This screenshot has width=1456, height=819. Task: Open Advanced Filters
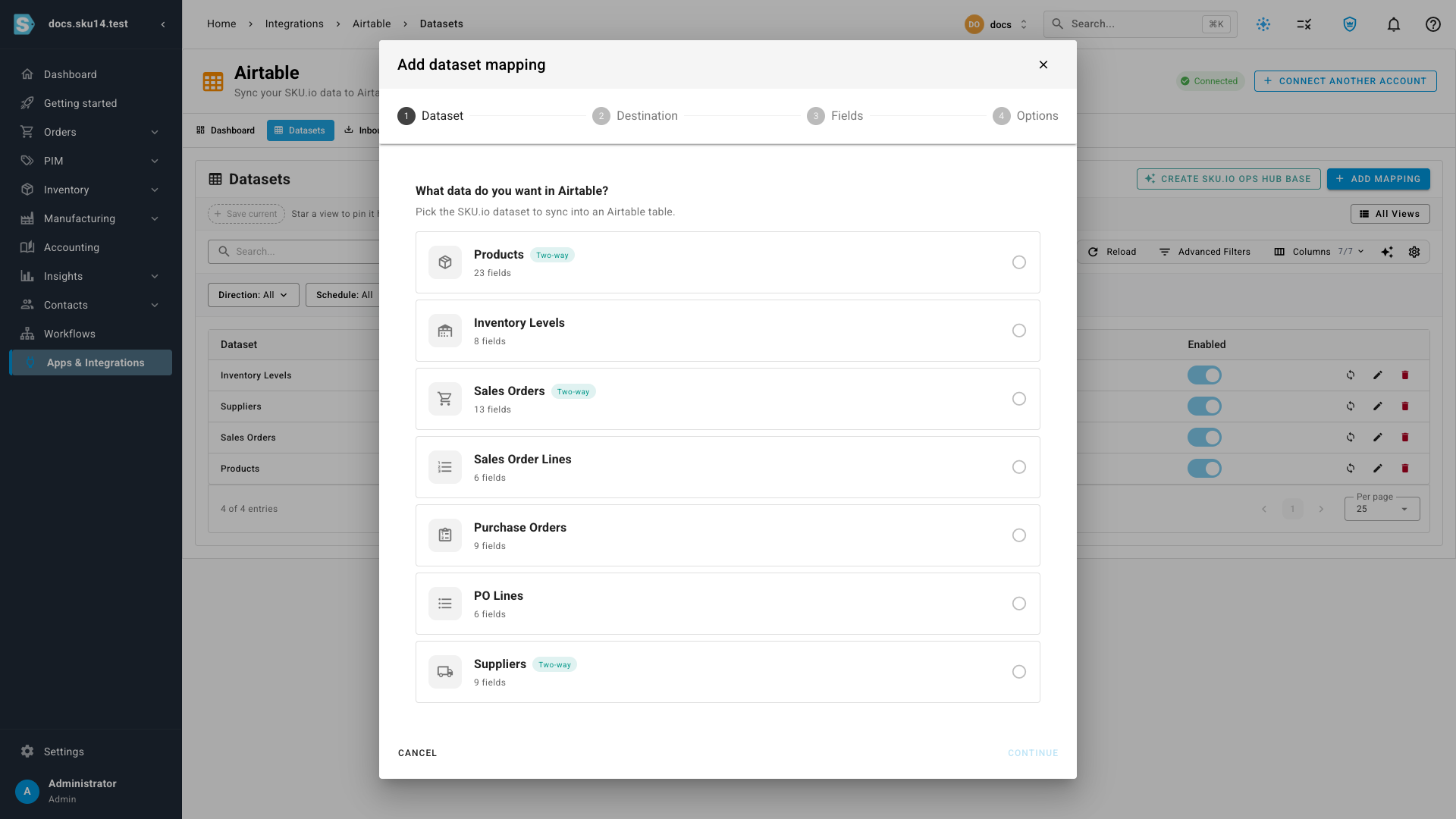1206,252
